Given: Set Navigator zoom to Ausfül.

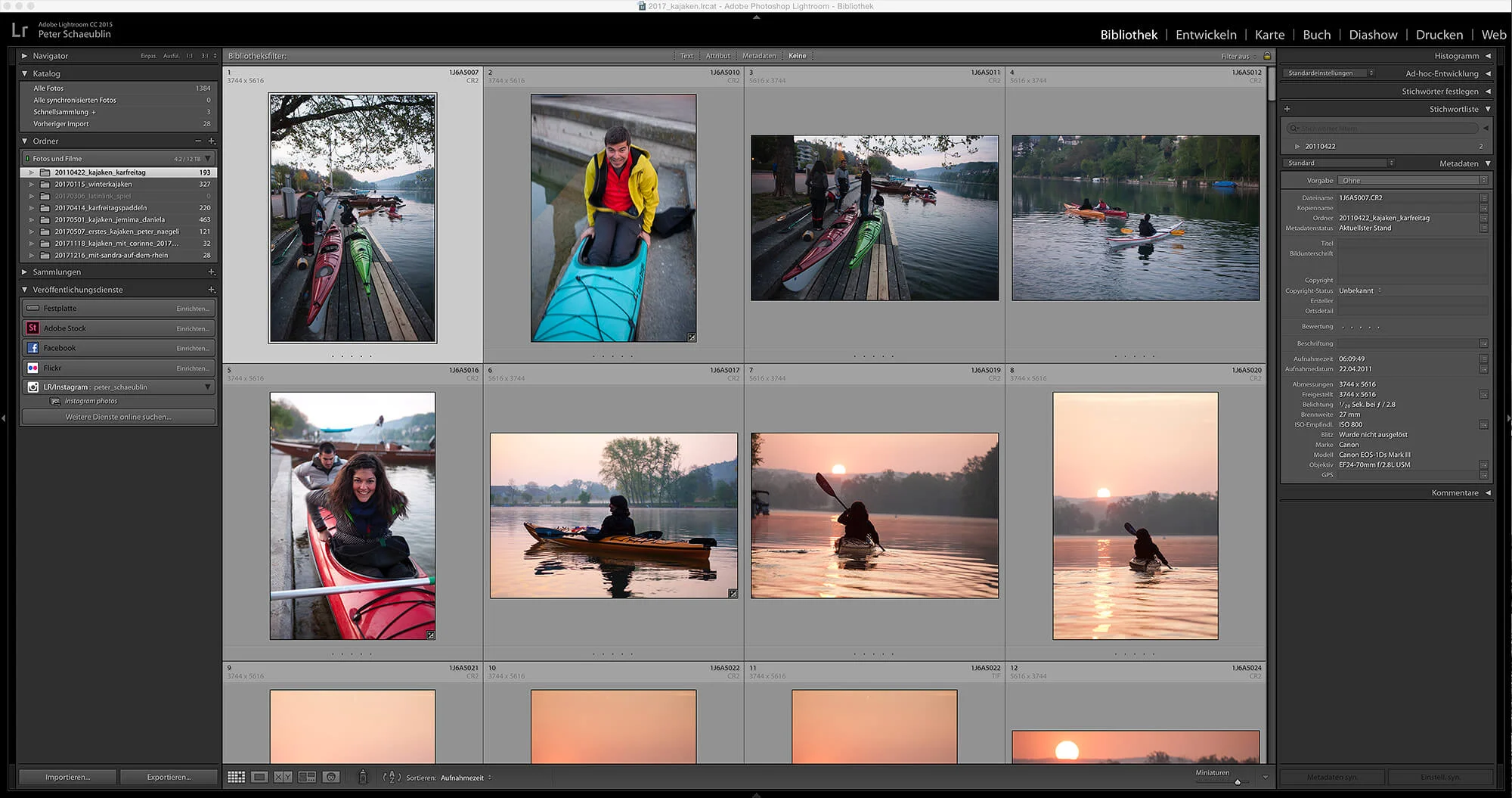Looking at the screenshot, I should click(172, 56).
